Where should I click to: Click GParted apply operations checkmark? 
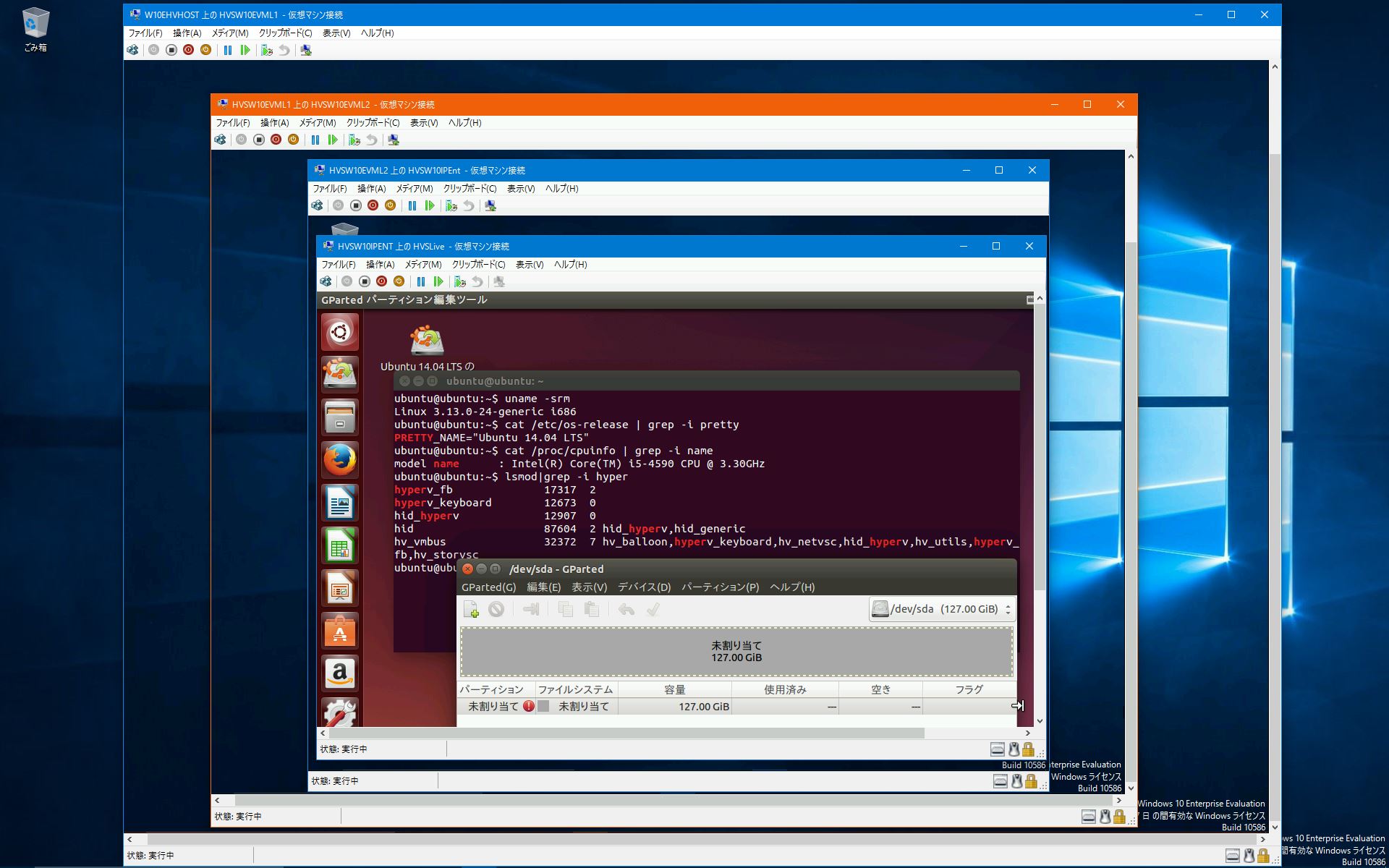click(x=653, y=610)
